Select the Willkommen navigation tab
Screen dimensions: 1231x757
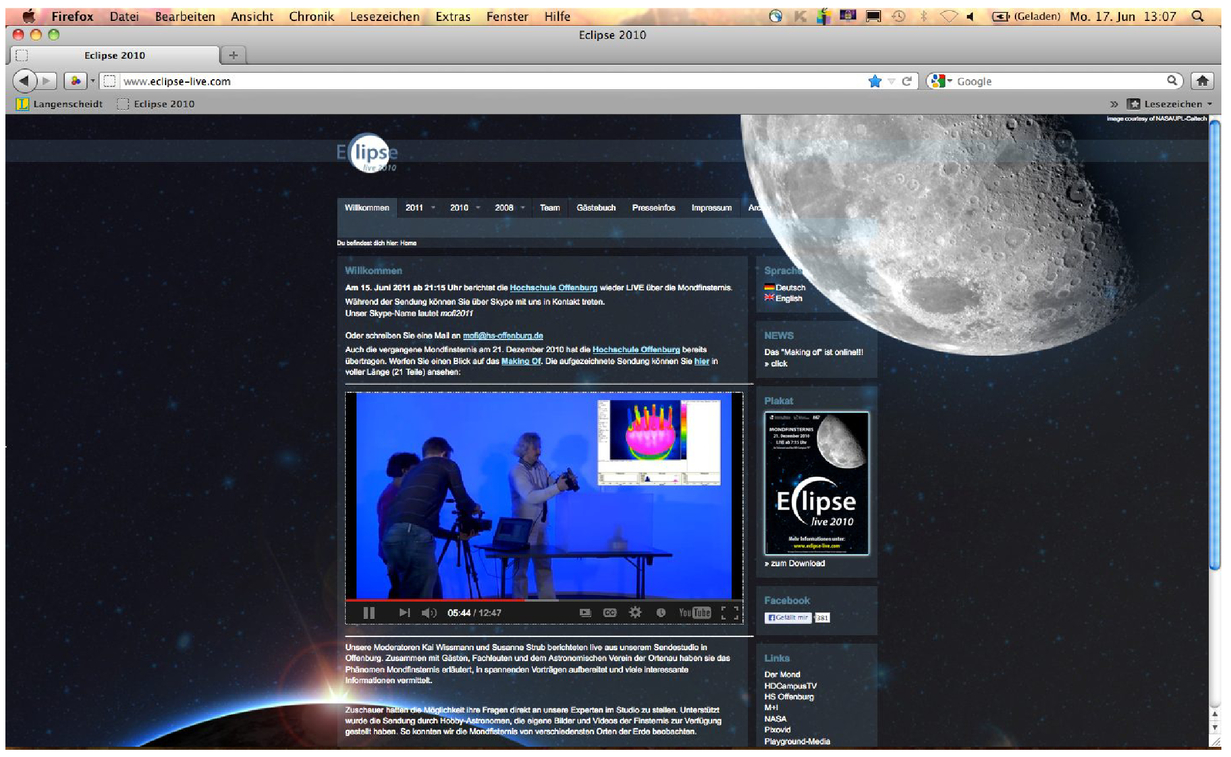point(367,208)
